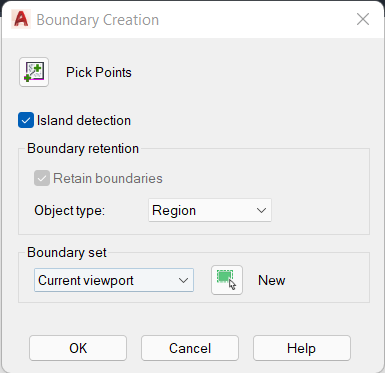
Task: Click the Pick Points text label
Action: pyautogui.click(x=99, y=72)
